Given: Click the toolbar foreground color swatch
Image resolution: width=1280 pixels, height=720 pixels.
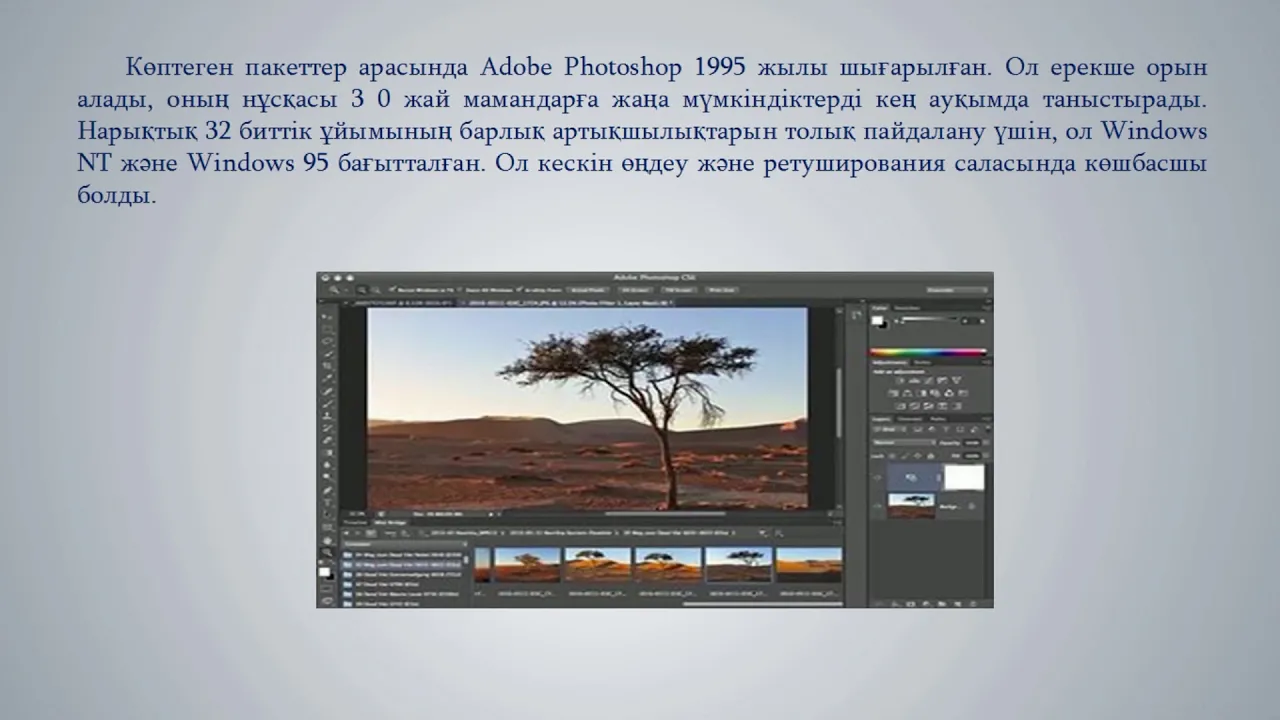Looking at the screenshot, I should (324, 572).
